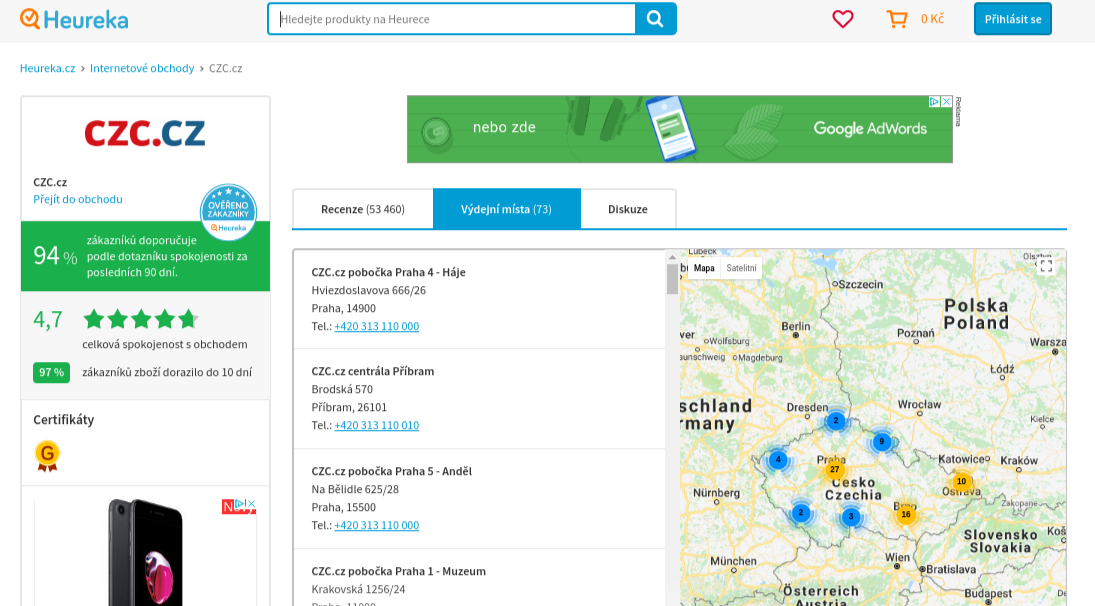Click the Google AdWords banner

click(679, 129)
